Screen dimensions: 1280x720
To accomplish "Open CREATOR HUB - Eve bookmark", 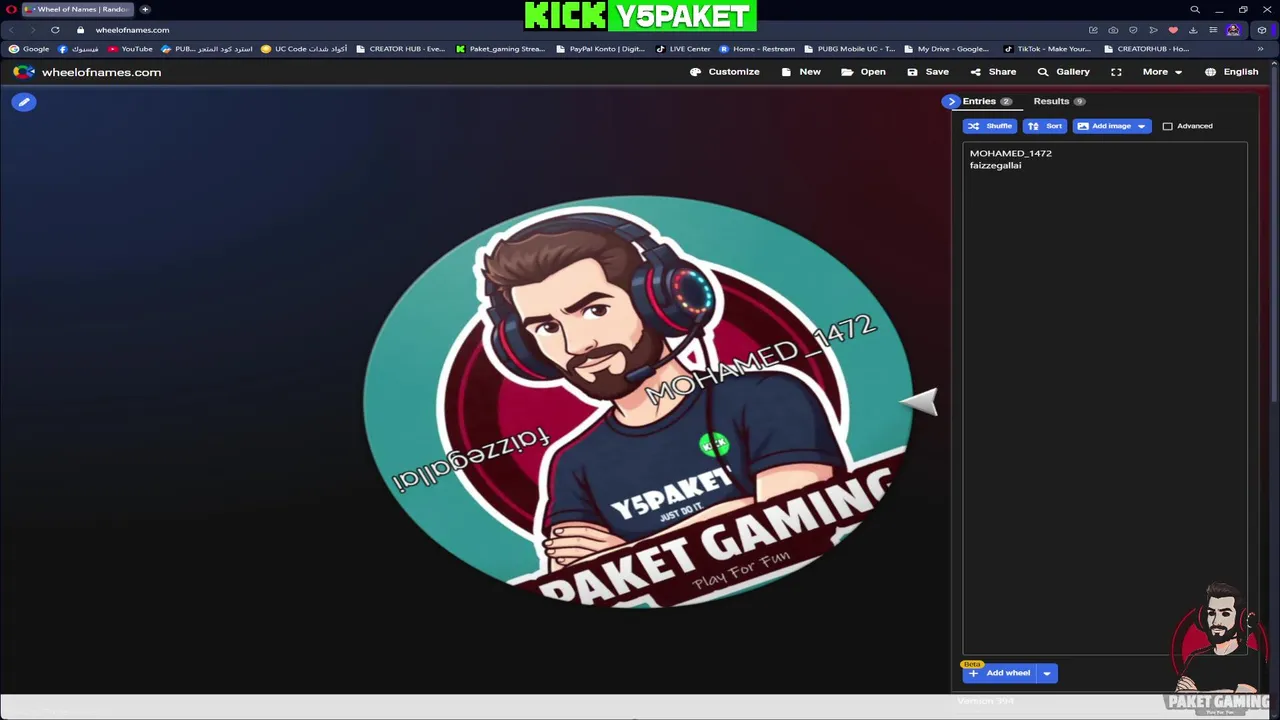I will coord(400,49).
